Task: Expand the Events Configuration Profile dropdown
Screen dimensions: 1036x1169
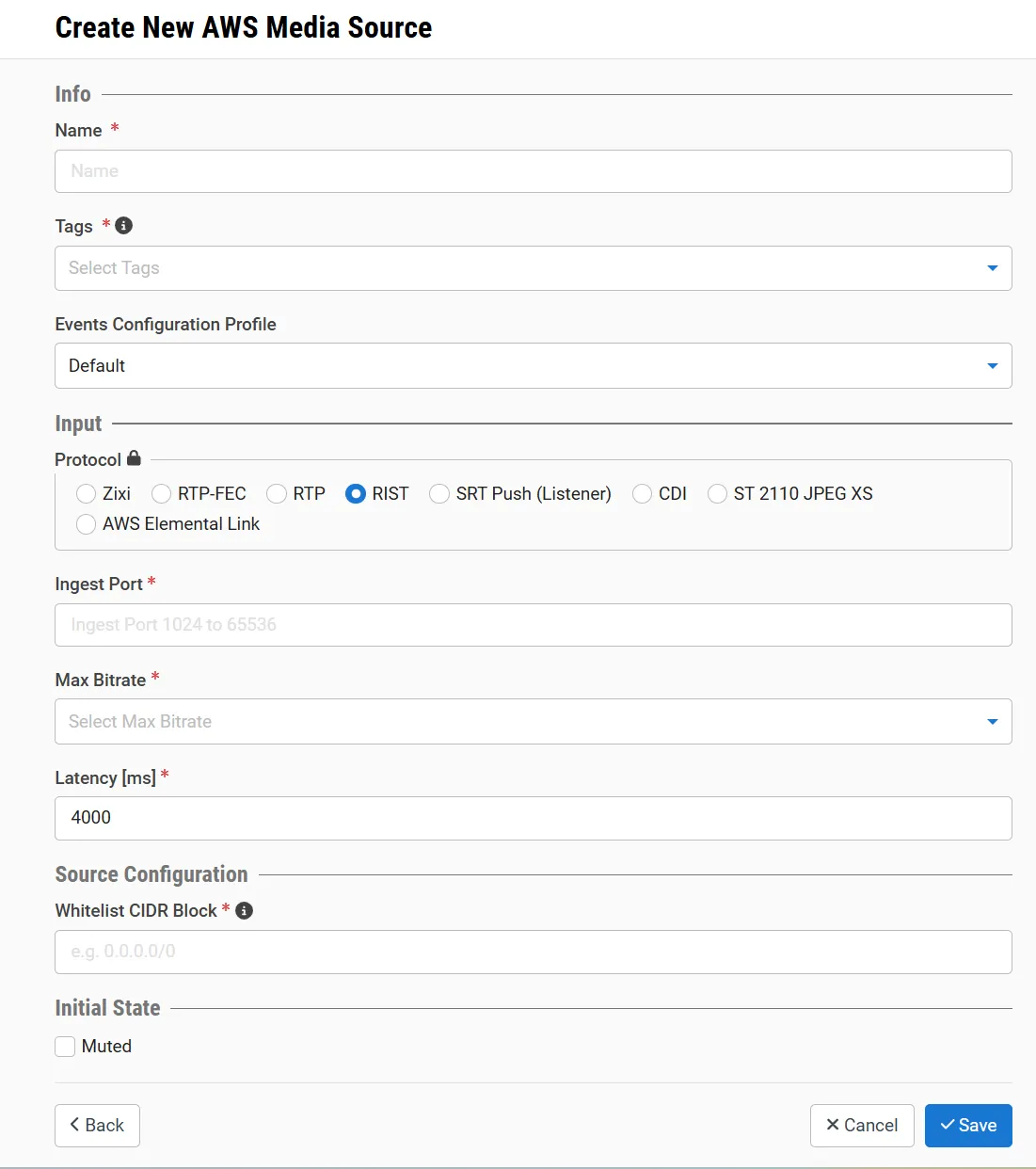Action: point(534,366)
